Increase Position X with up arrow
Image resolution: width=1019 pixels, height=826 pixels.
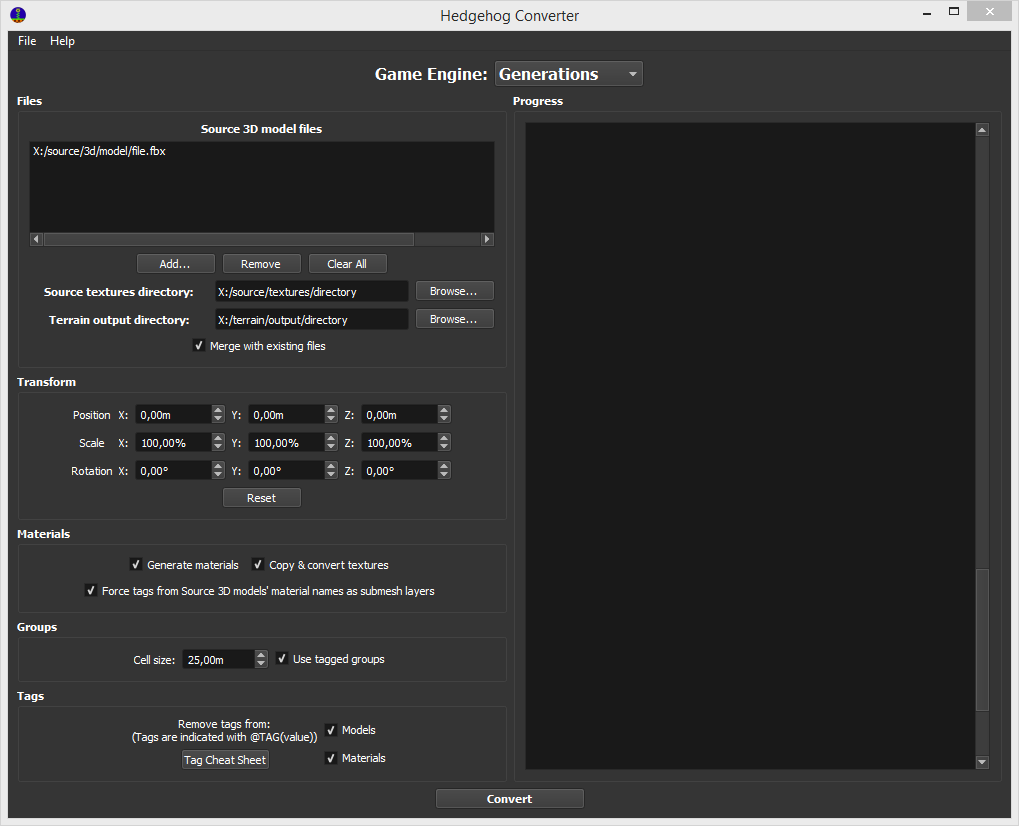218,410
